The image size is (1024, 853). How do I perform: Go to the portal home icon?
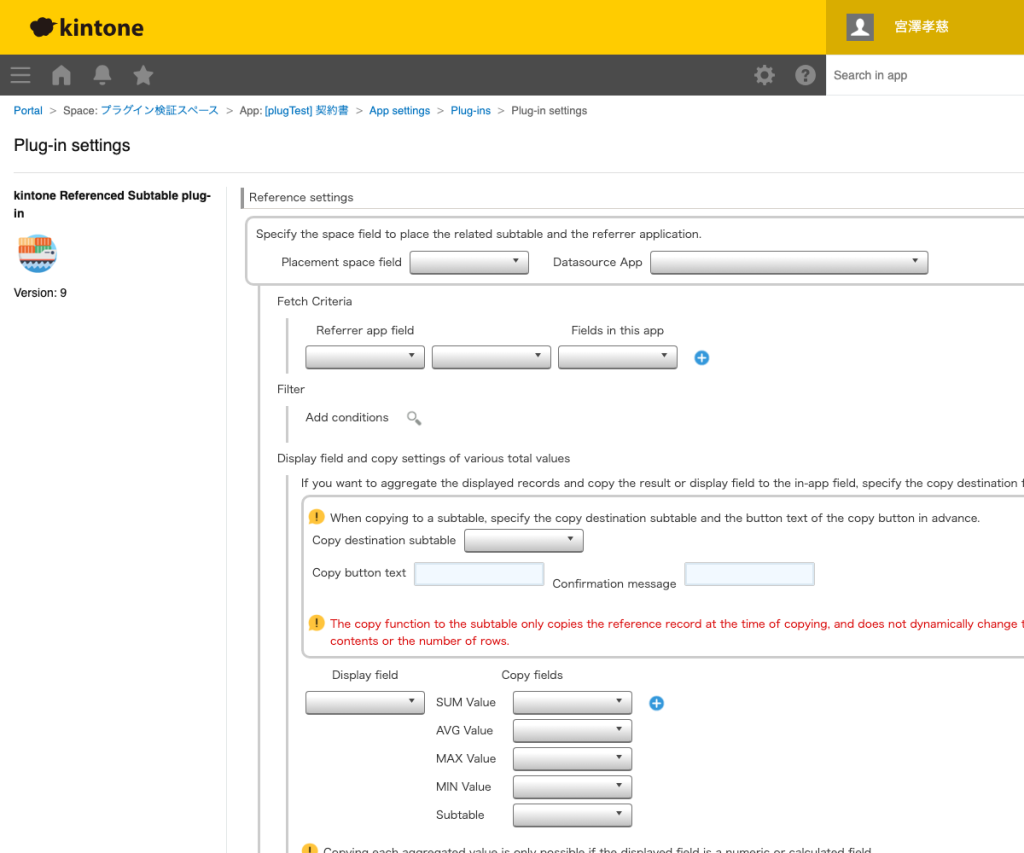61,75
